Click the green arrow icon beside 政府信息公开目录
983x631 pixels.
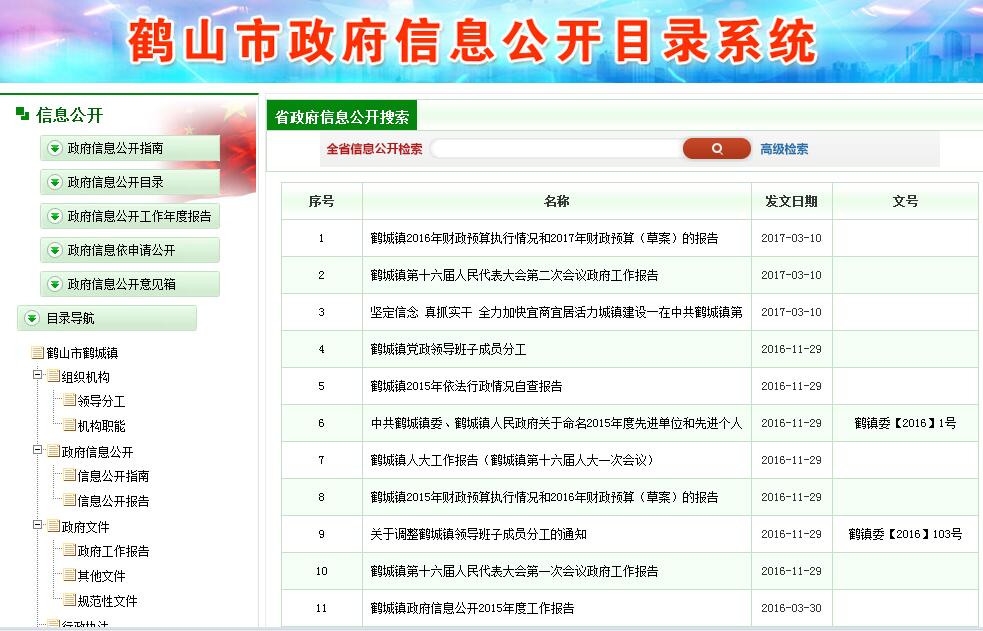(55, 182)
